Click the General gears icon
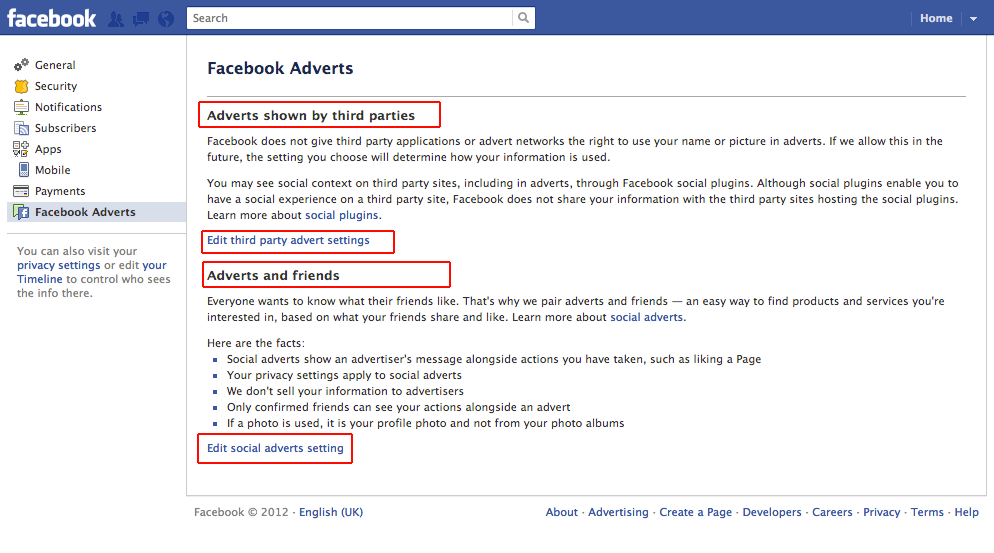Viewport: 994px width, 553px height. 21,65
